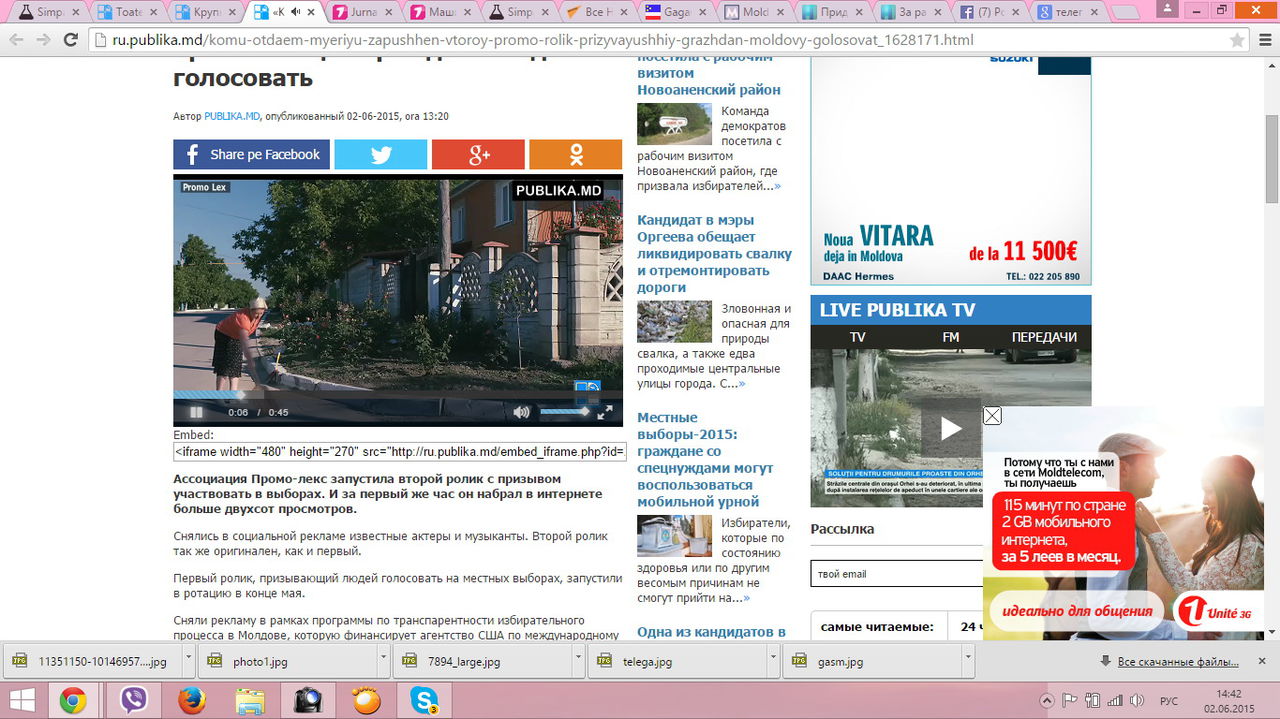Open camera app taskbar icon

coord(308,701)
